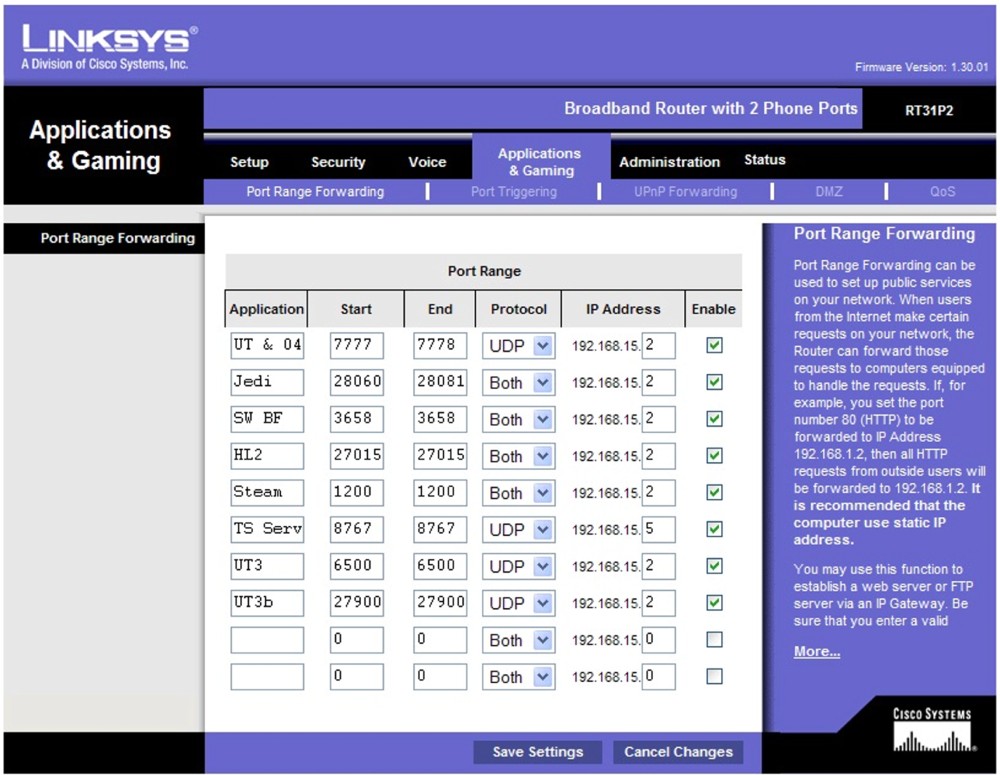The width and height of the screenshot is (1000, 775).
Task: Open protocol dropdown for UT3
Action: [518, 566]
